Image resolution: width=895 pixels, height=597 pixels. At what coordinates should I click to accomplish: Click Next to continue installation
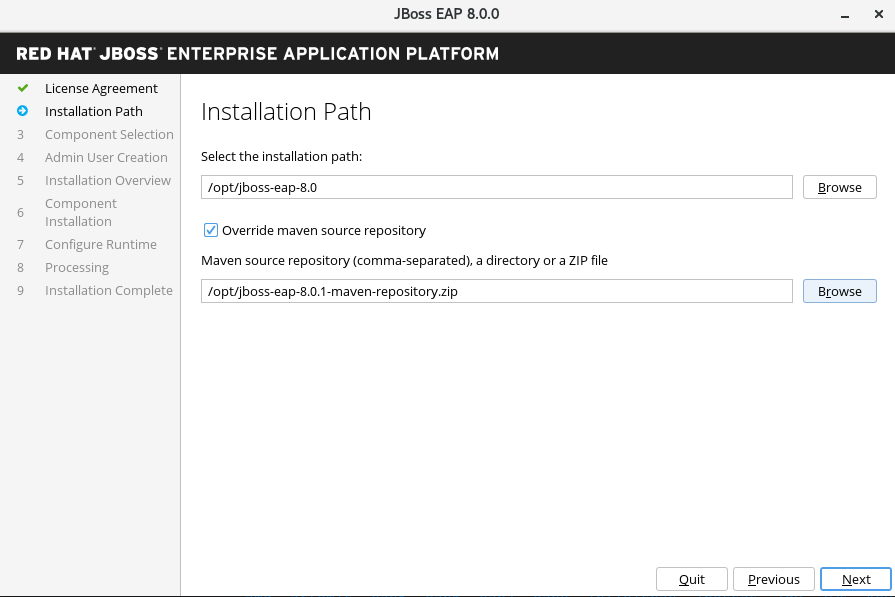(856, 579)
